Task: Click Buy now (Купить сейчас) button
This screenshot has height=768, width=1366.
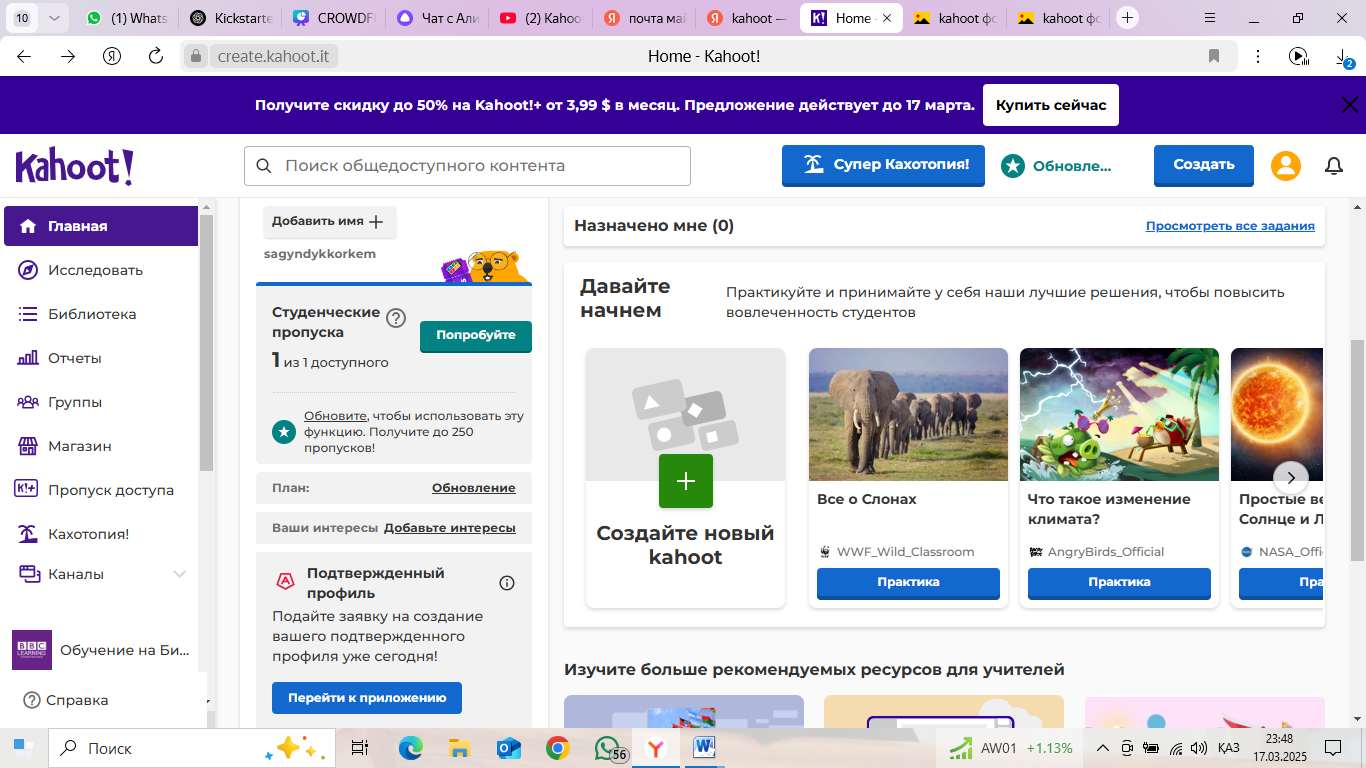Action: coord(1051,105)
